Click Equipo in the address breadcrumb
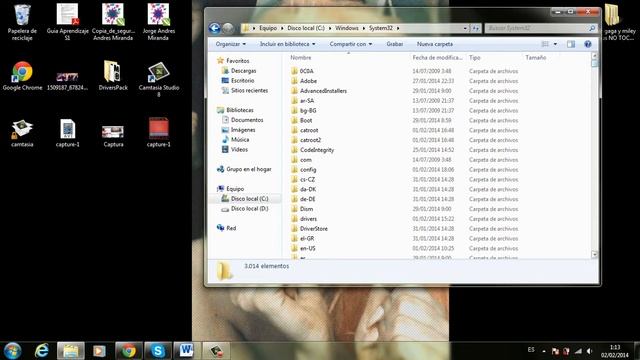This screenshot has height=360, width=640. 268,28
